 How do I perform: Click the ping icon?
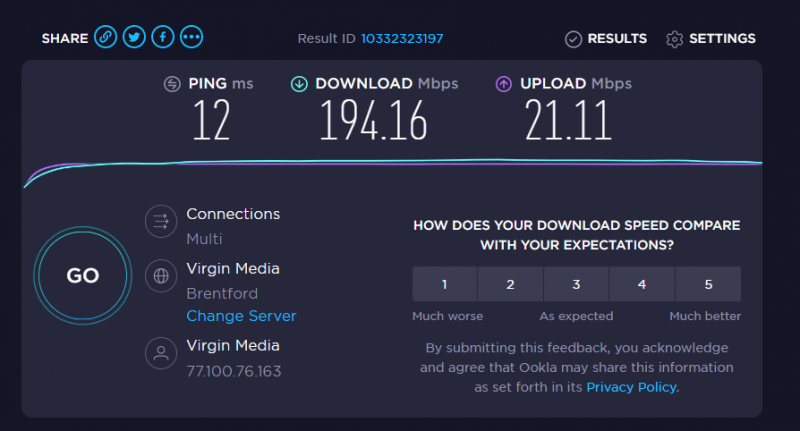pyautogui.click(x=172, y=84)
